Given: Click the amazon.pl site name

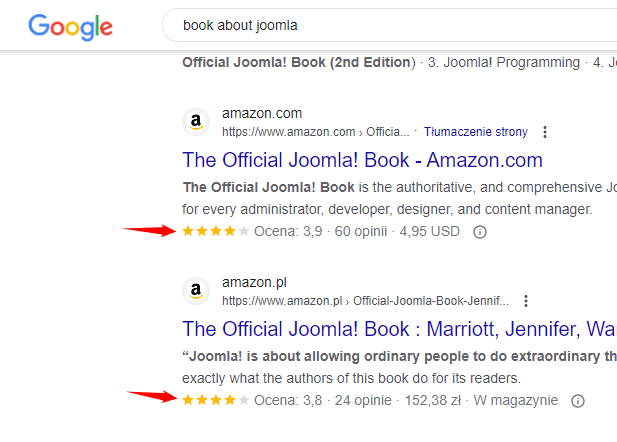Looking at the screenshot, I should click(x=256, y=283).
